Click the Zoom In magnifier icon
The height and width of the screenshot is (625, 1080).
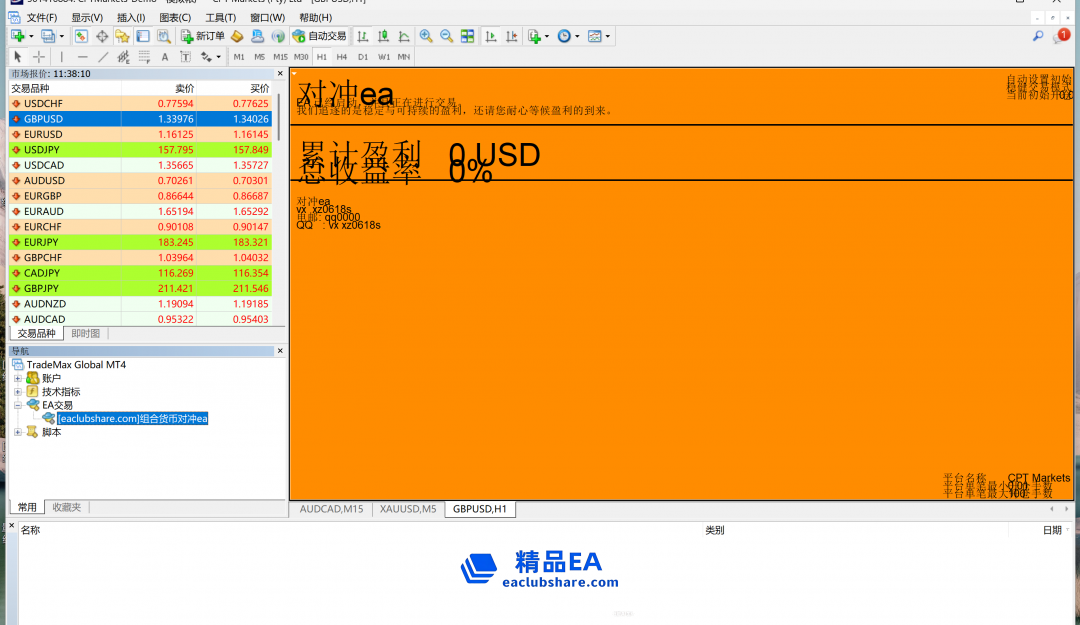[426, 36]
